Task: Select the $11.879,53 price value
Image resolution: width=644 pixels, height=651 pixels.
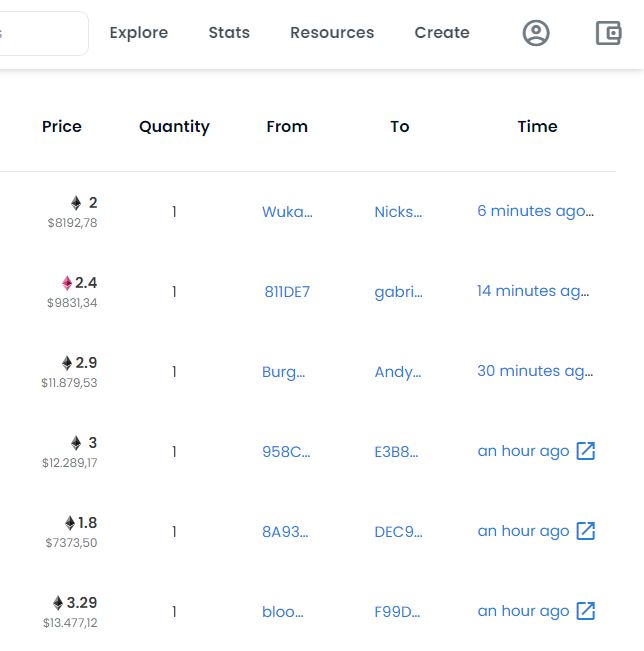Action: click(x=69, y=383)
